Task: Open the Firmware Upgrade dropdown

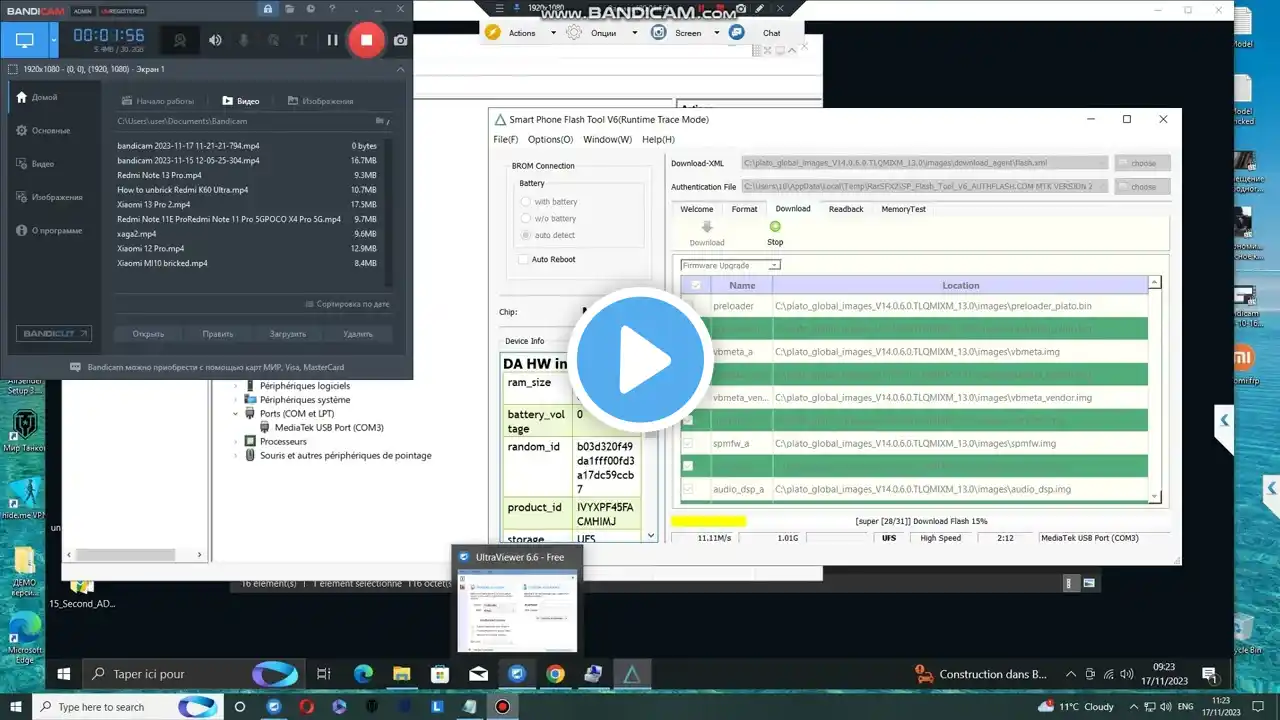Action: [x=731, y=266]
